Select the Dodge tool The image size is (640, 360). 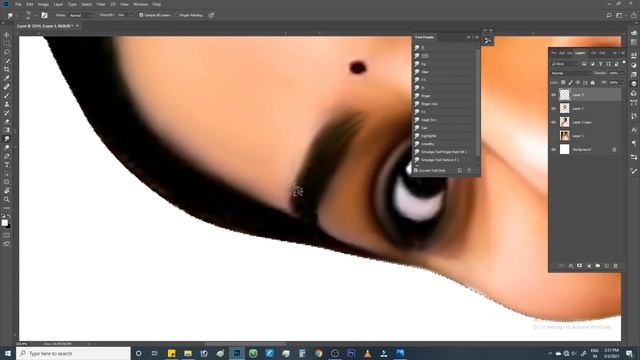click(7, 147)
